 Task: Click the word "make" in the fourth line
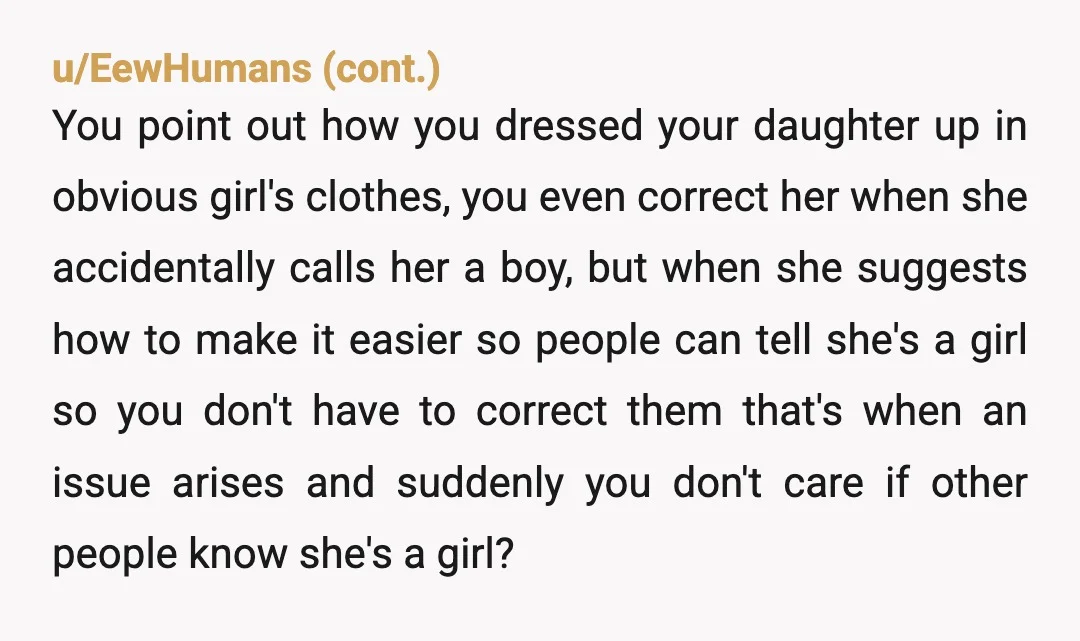247,340
